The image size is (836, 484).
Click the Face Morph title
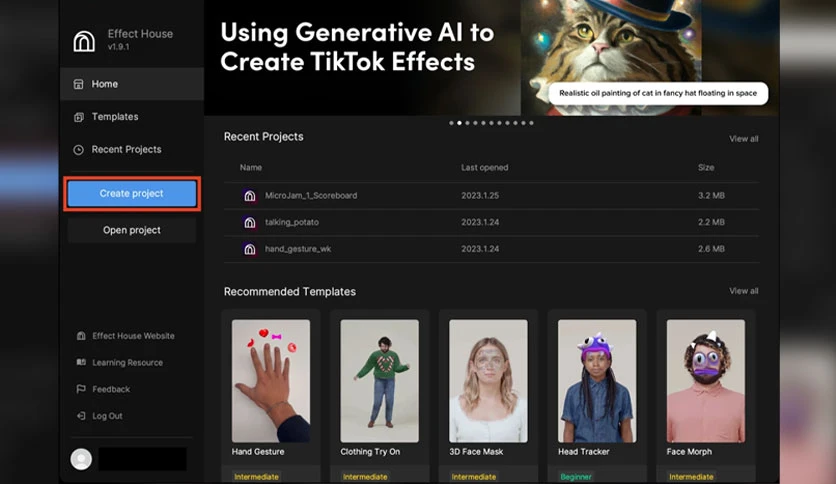tap(689, 451)
